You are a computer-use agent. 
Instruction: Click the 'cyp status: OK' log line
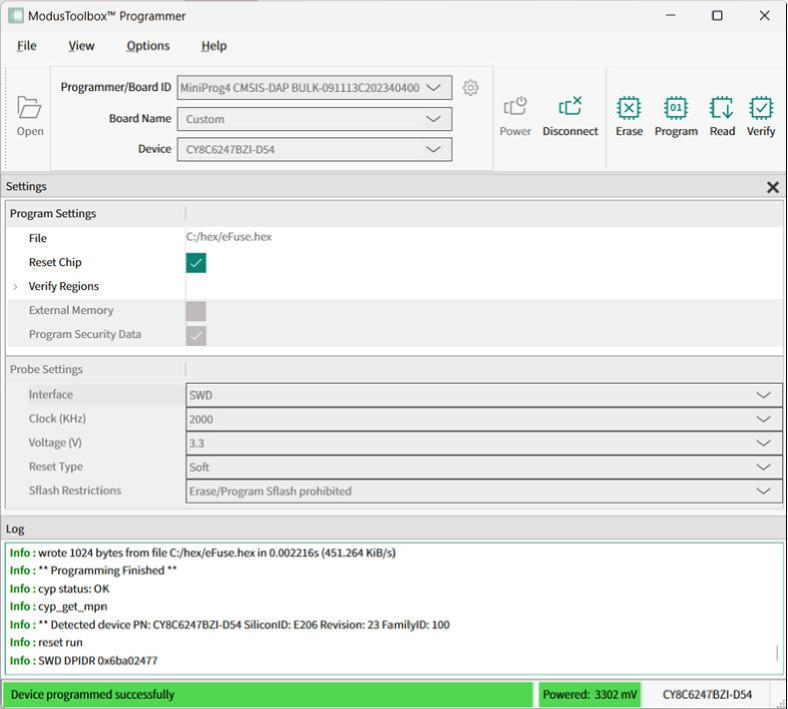point(60,588)
